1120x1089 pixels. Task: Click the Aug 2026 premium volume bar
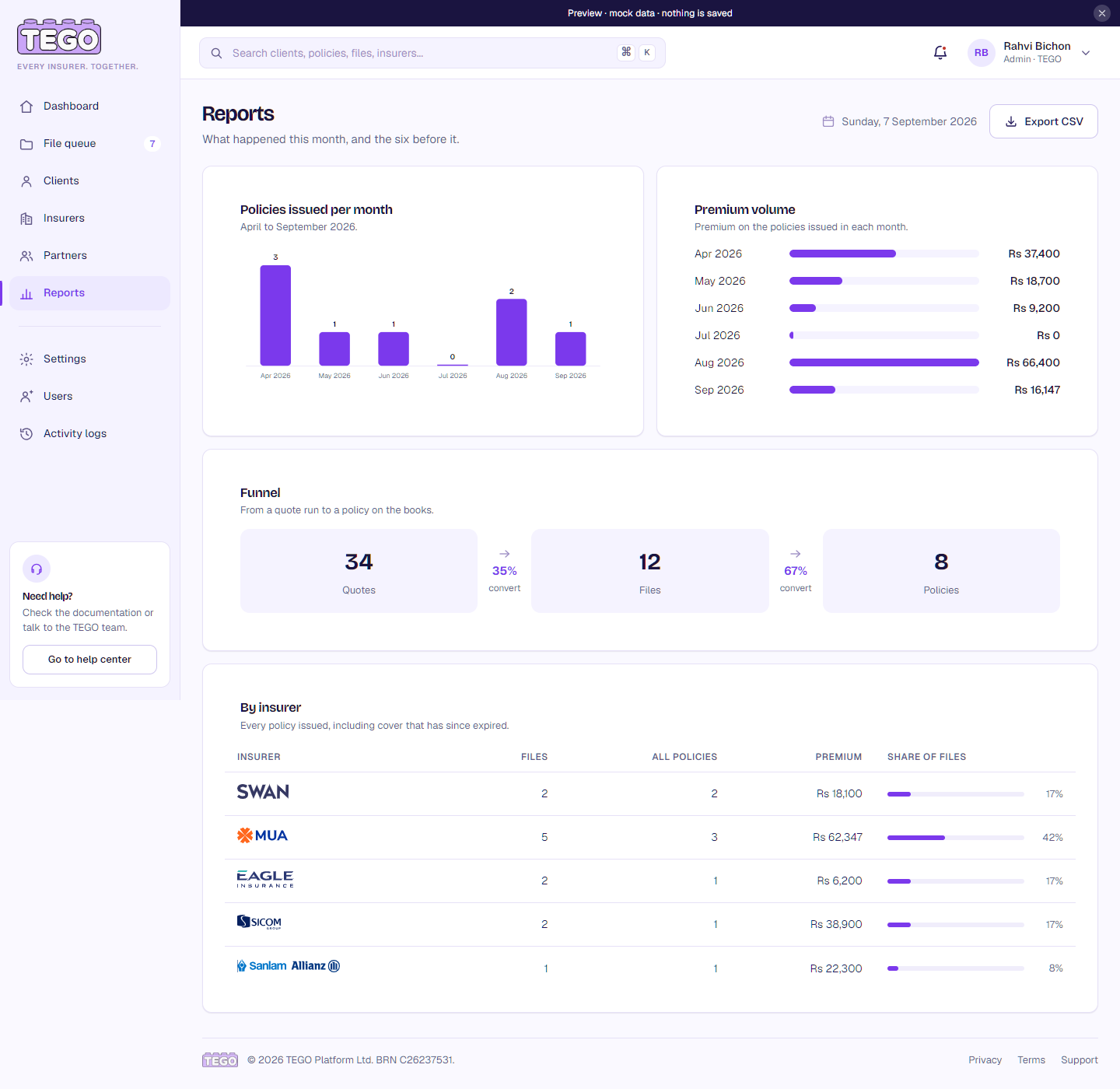pos(884,362)
